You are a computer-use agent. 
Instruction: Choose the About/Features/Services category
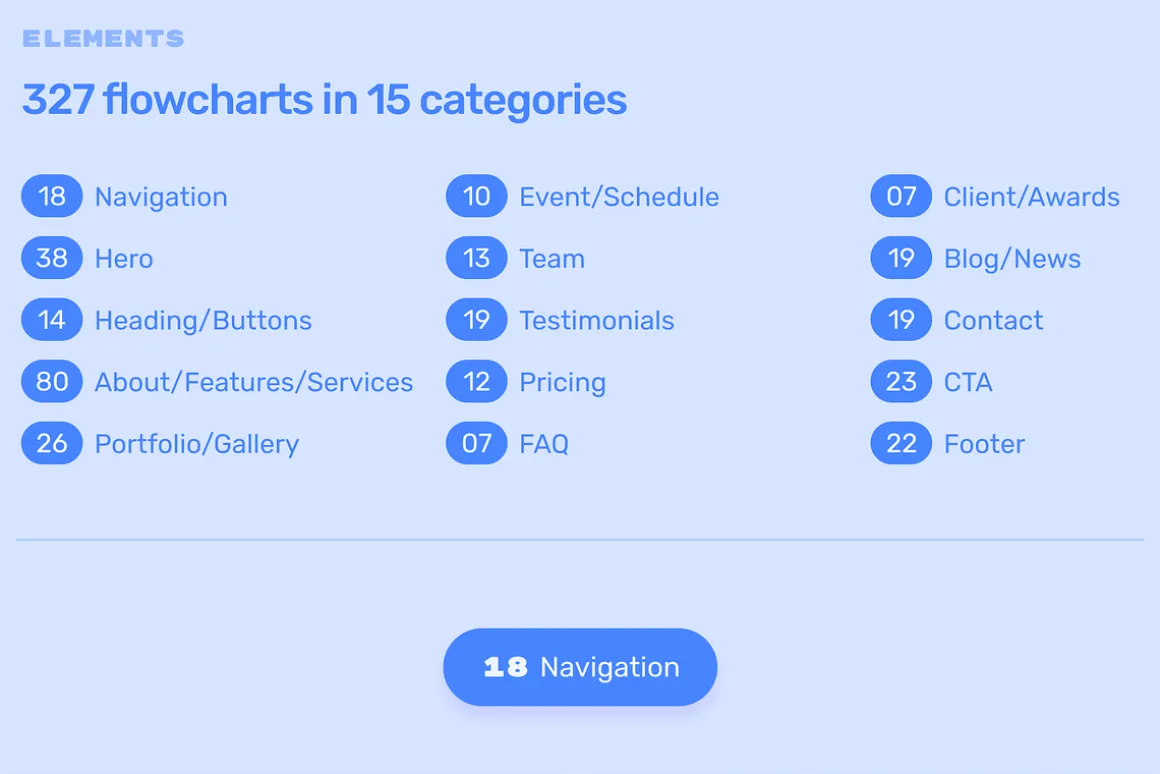[254, 382]
